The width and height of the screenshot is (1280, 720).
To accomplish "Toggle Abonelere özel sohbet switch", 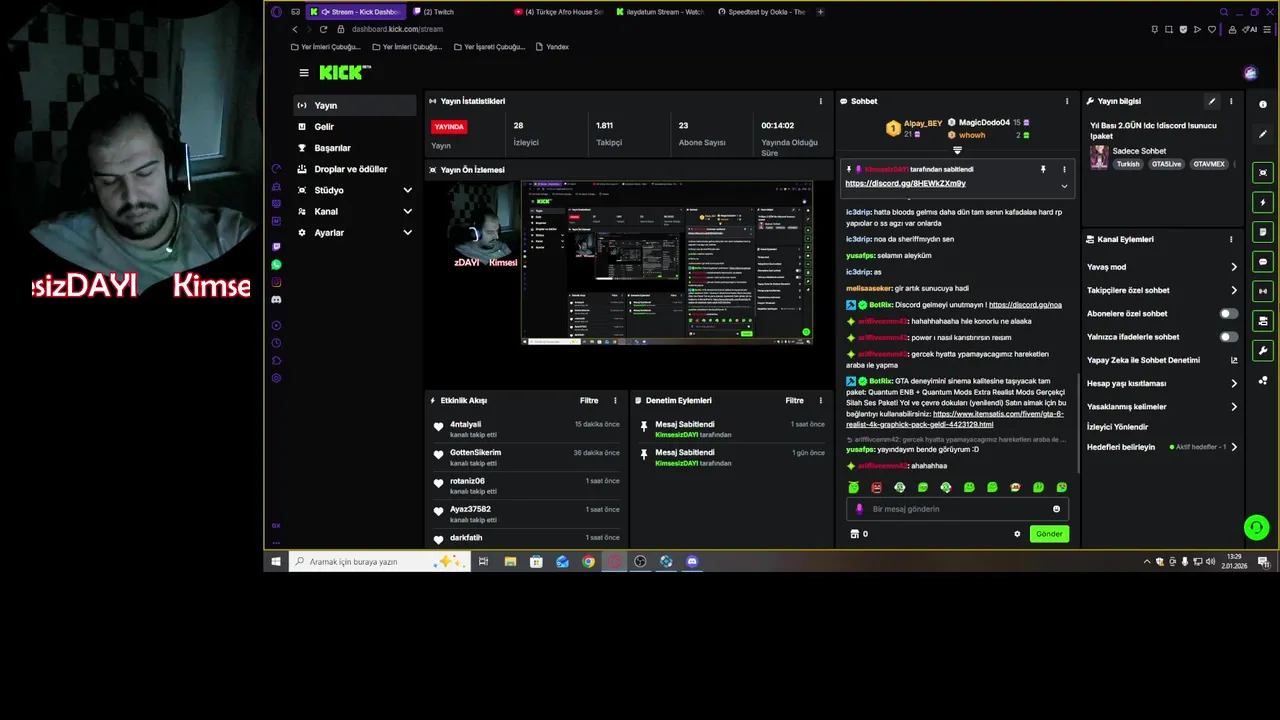I will 1229,314.
